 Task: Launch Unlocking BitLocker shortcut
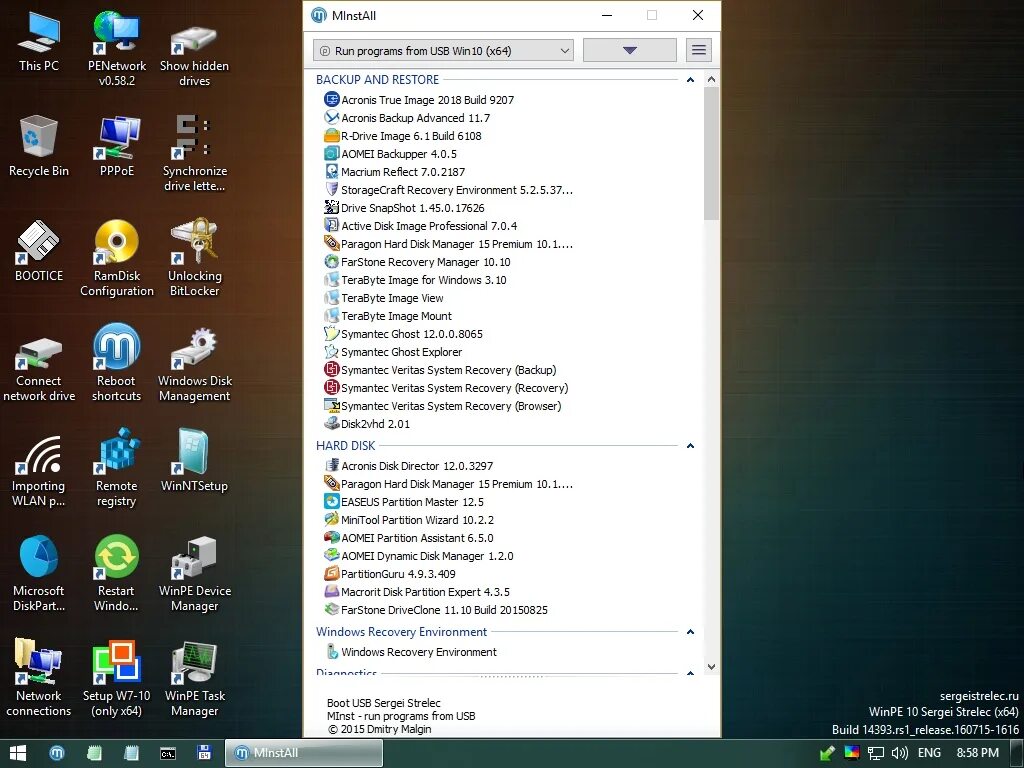point(195,259)
